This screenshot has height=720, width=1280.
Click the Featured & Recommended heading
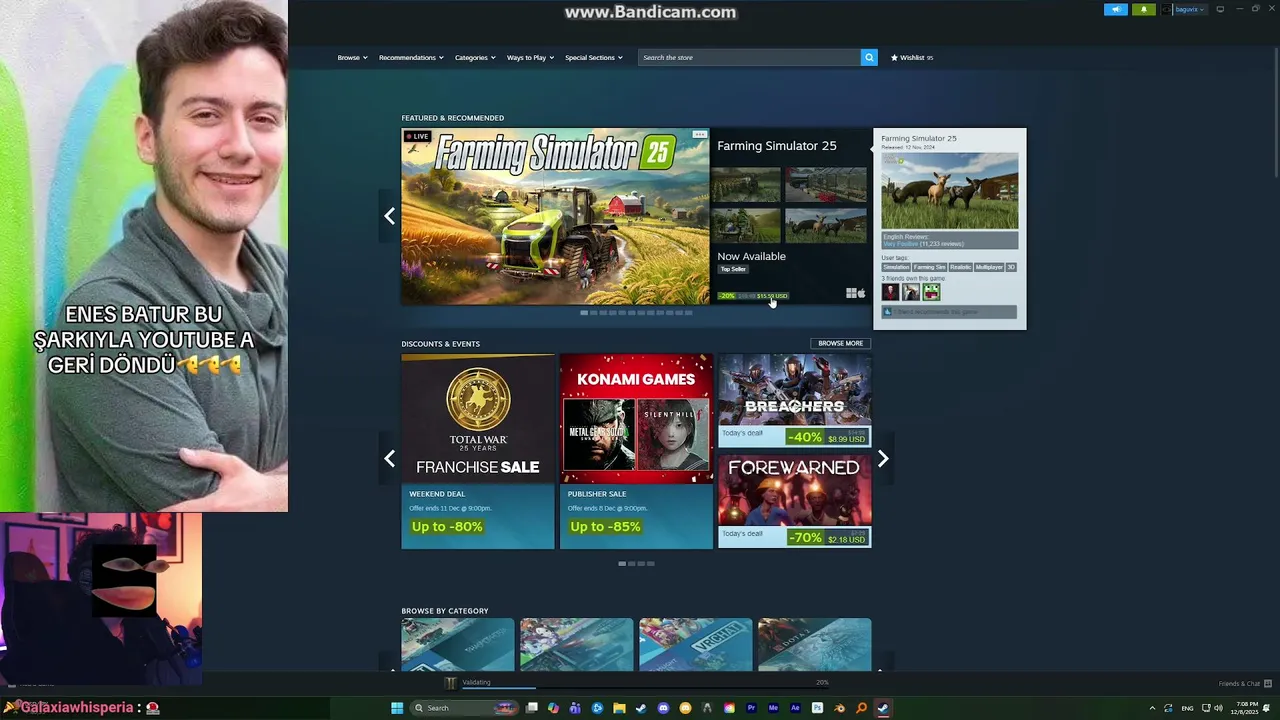coord(452,118)
